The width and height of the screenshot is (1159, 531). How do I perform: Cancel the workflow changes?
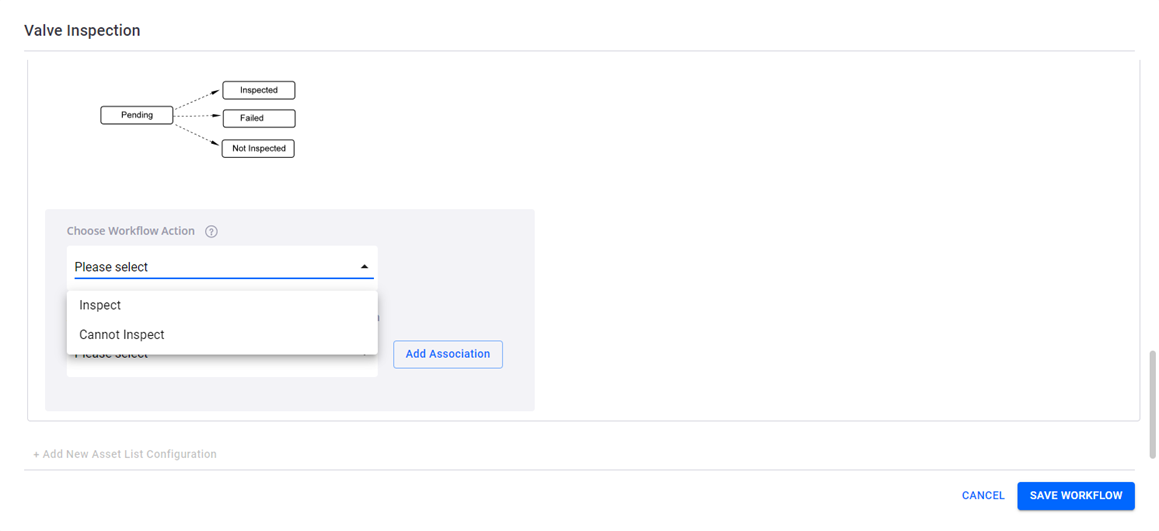coord(983,496)
